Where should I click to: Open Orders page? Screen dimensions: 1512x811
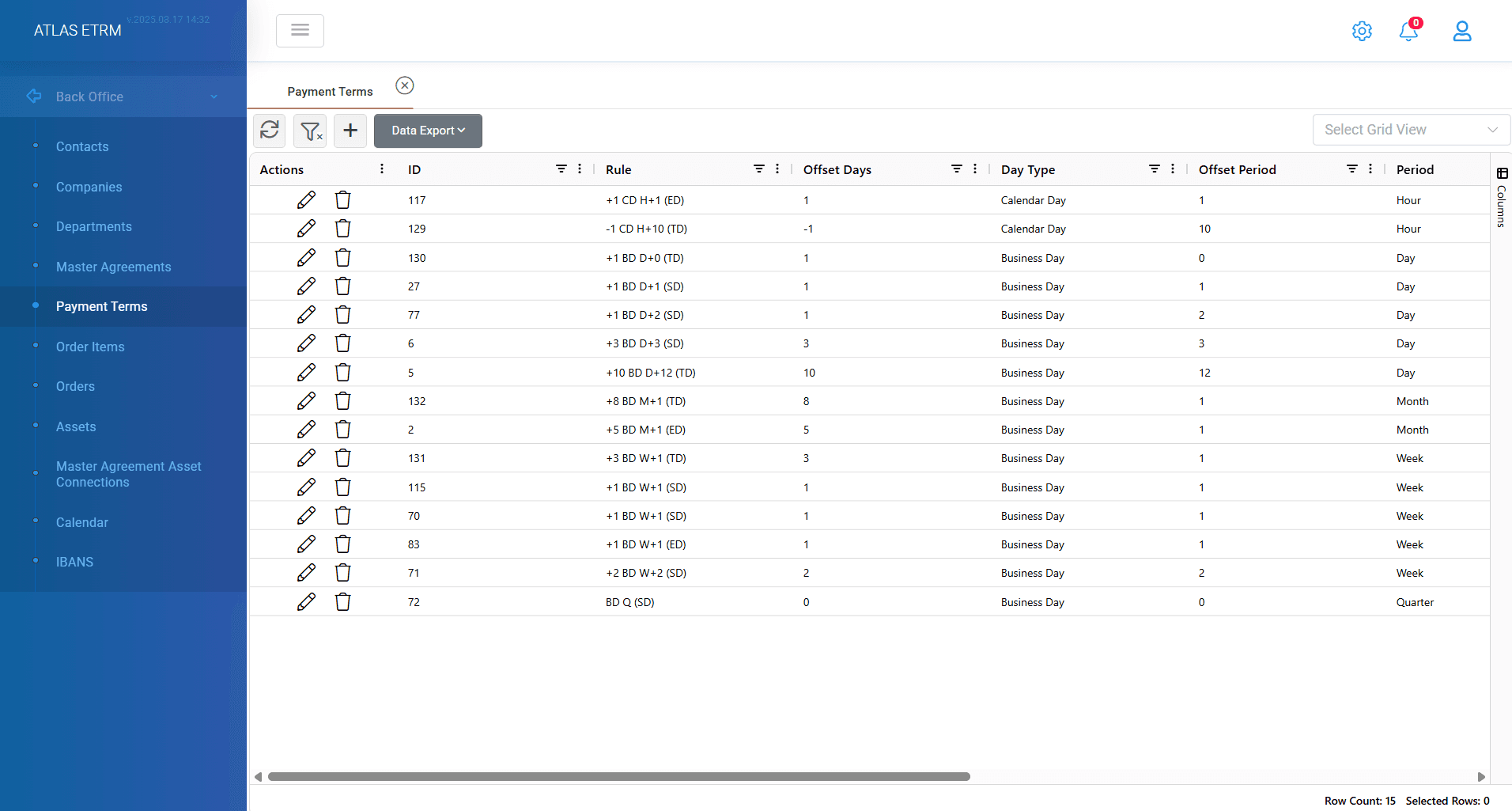pos(75,386)
